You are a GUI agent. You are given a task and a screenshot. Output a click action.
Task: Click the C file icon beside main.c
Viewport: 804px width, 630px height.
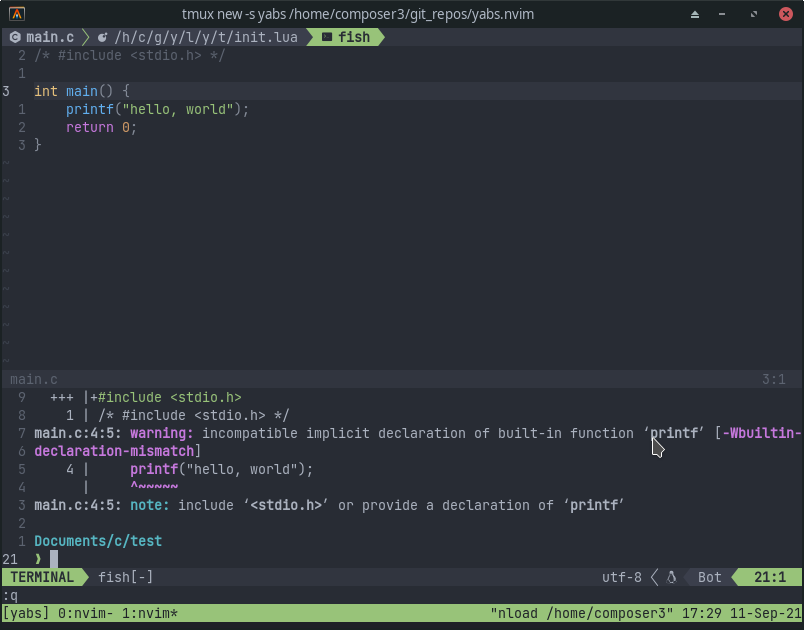pos(15,37)
